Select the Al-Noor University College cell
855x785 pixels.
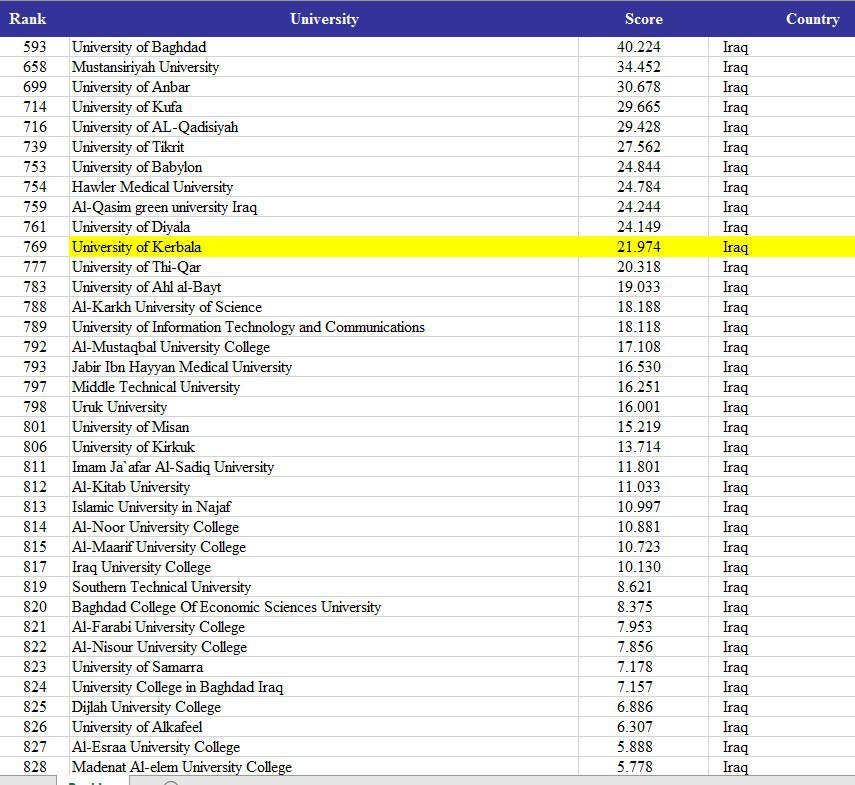(x=324, y=527)
